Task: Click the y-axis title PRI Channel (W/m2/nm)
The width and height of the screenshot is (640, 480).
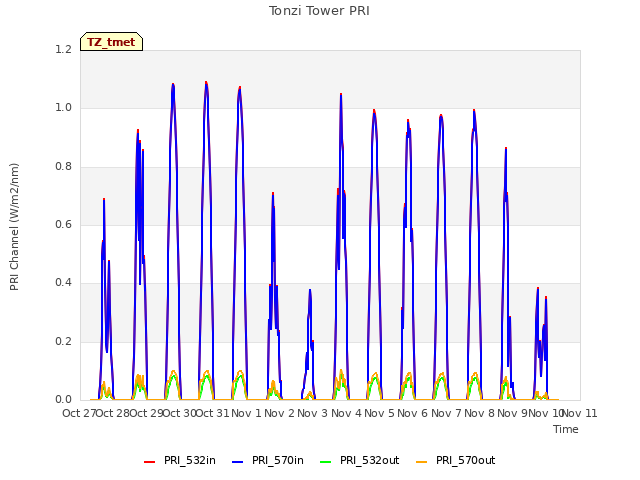Action: pos(14,227)
